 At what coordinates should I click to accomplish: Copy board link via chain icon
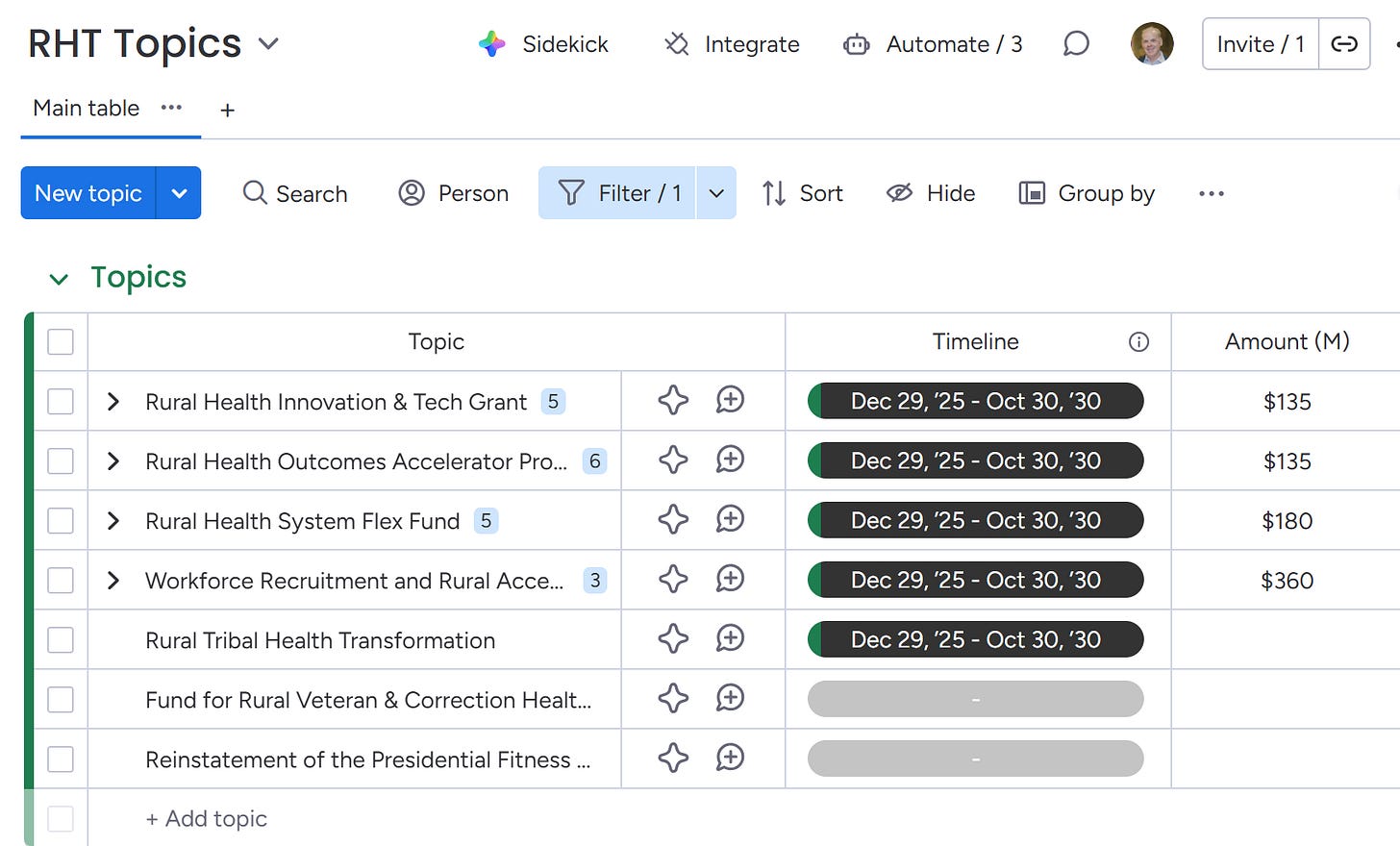point(1343,44)
